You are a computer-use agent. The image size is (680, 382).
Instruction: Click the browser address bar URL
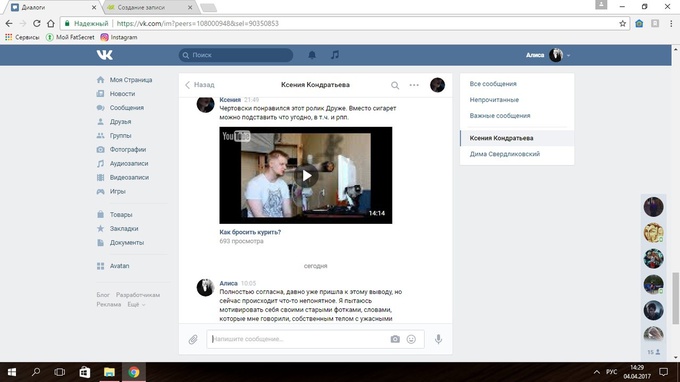198,23
